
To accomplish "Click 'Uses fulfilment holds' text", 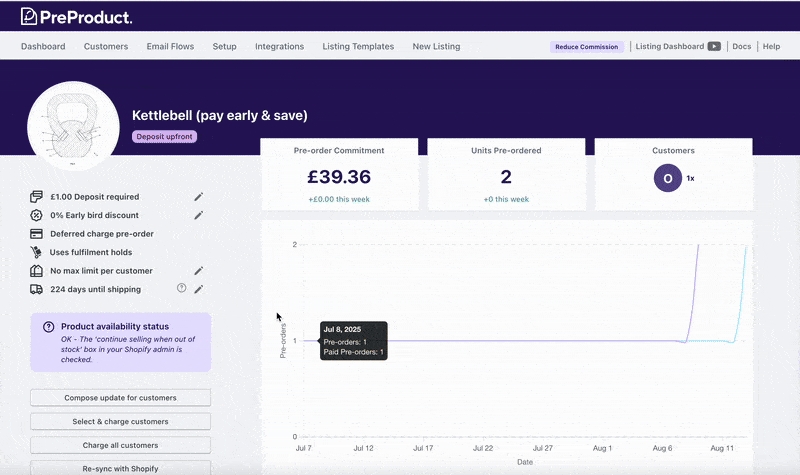I will pyautogui.click(x=91, y=252).
